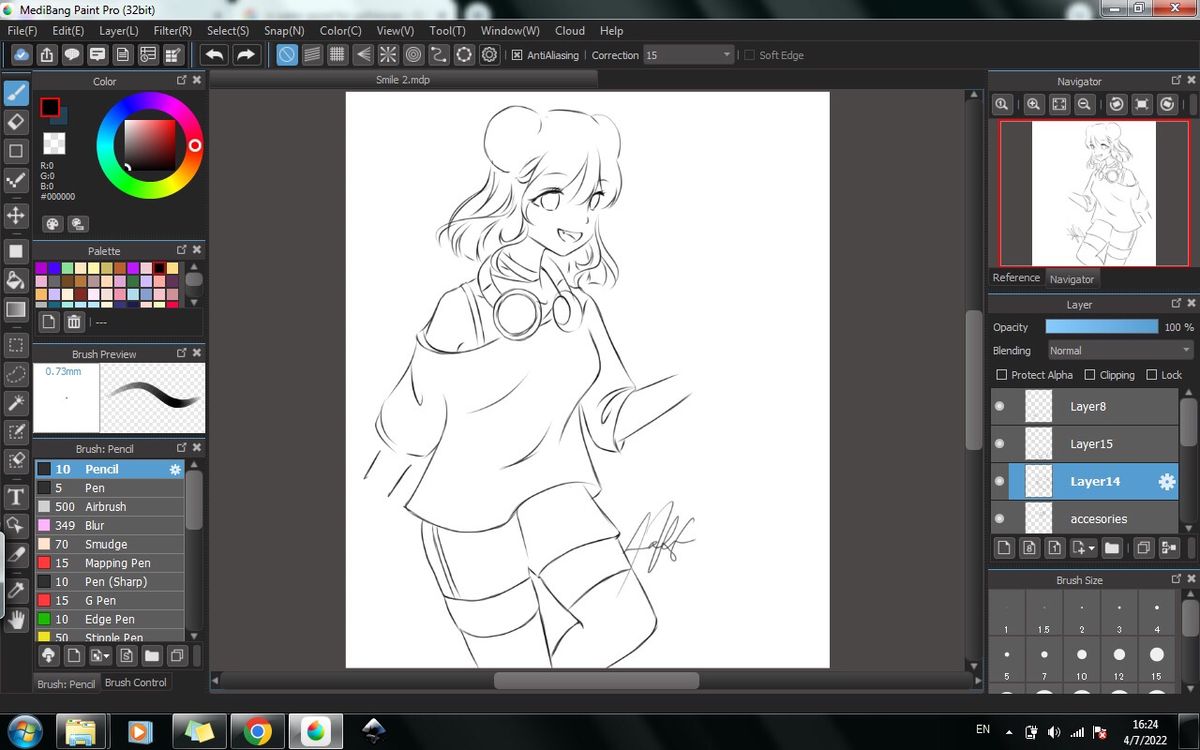Select the Hand pan tool
The height and width of the screenshot is (750, 1200).
pyautogui.click(x=16, y=620)
